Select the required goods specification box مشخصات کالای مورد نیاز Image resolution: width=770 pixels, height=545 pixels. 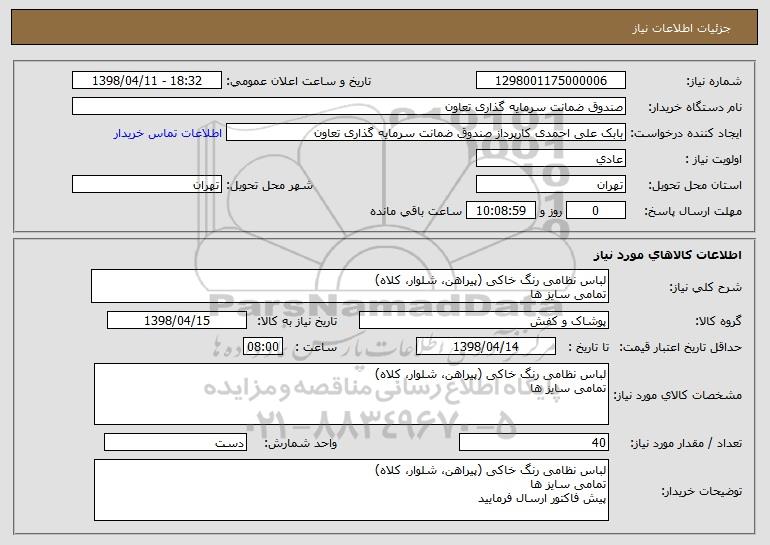pyautogui.click(x=351, y=394)
